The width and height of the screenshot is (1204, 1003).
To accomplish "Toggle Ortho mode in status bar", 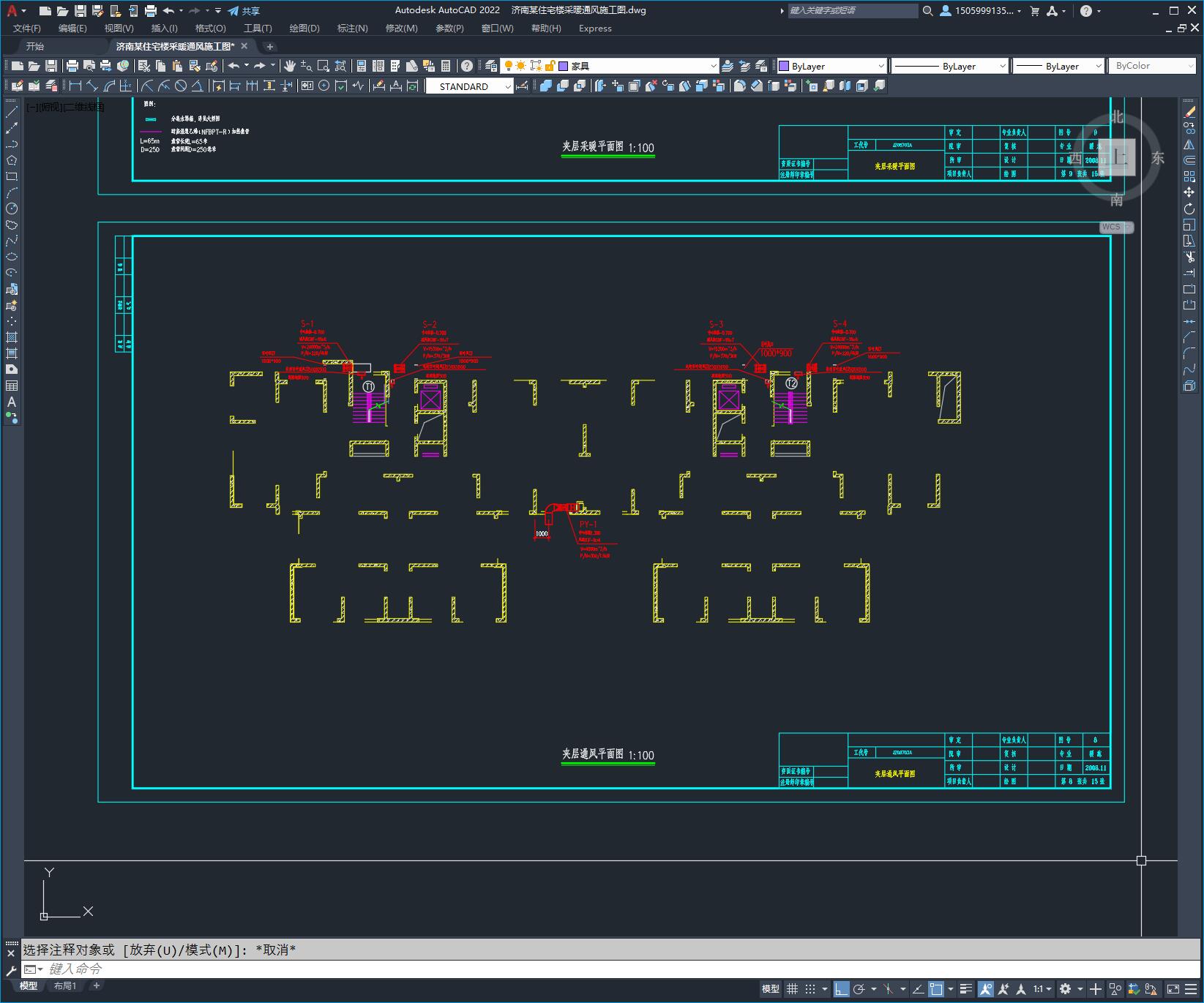I will (x=841, y=989).
